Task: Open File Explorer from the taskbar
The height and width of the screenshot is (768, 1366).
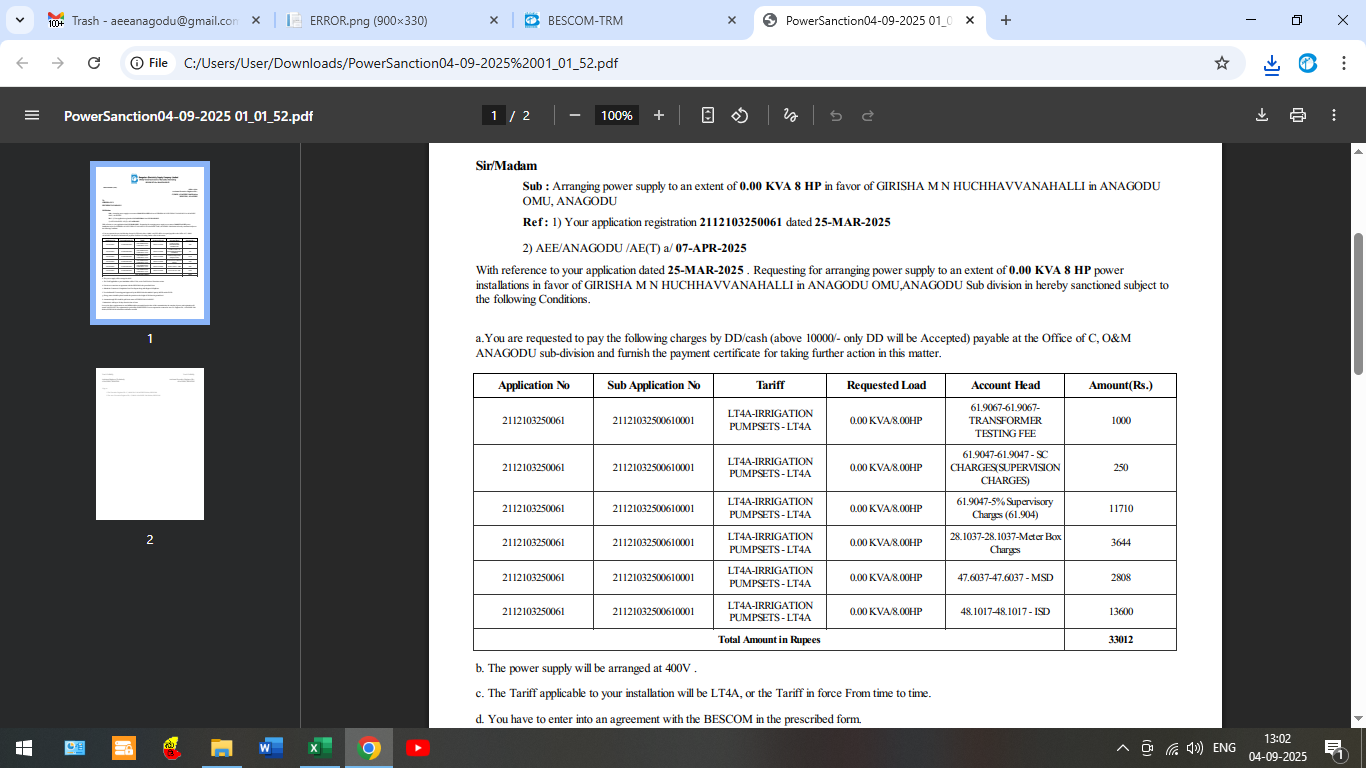Action: coord(221,748)
